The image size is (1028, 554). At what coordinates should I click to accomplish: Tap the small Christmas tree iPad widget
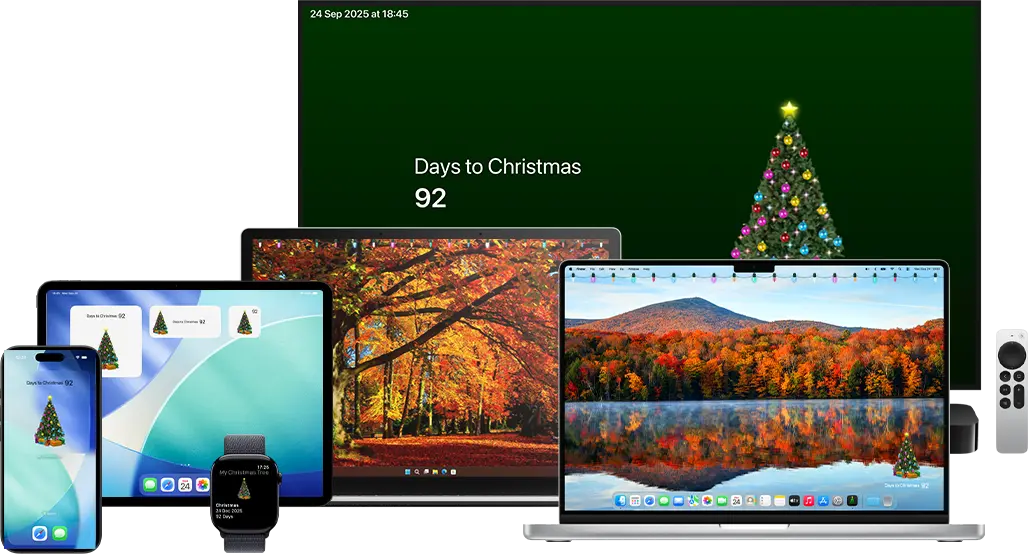[244, 321]
